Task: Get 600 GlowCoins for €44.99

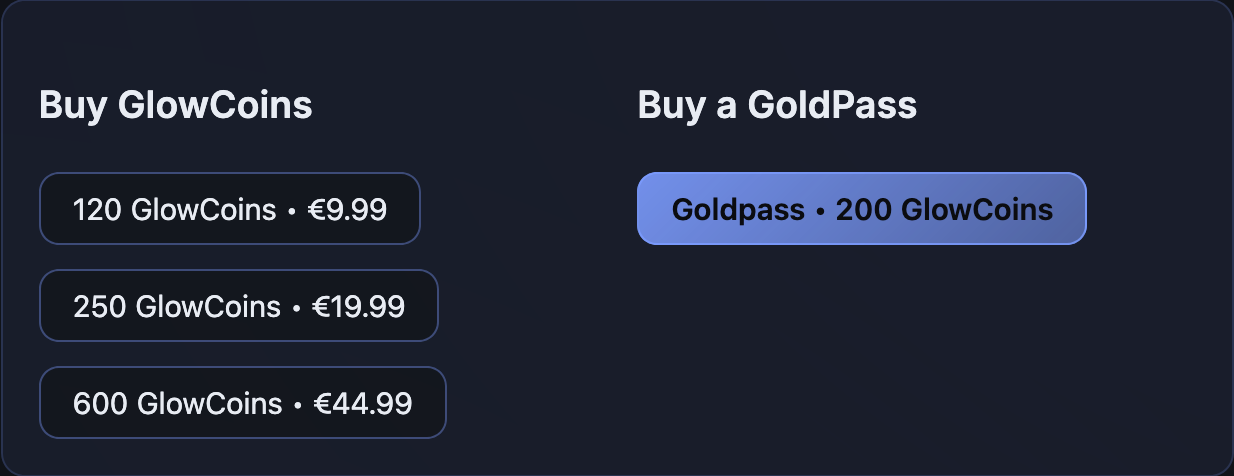Action: pos(242,403)
